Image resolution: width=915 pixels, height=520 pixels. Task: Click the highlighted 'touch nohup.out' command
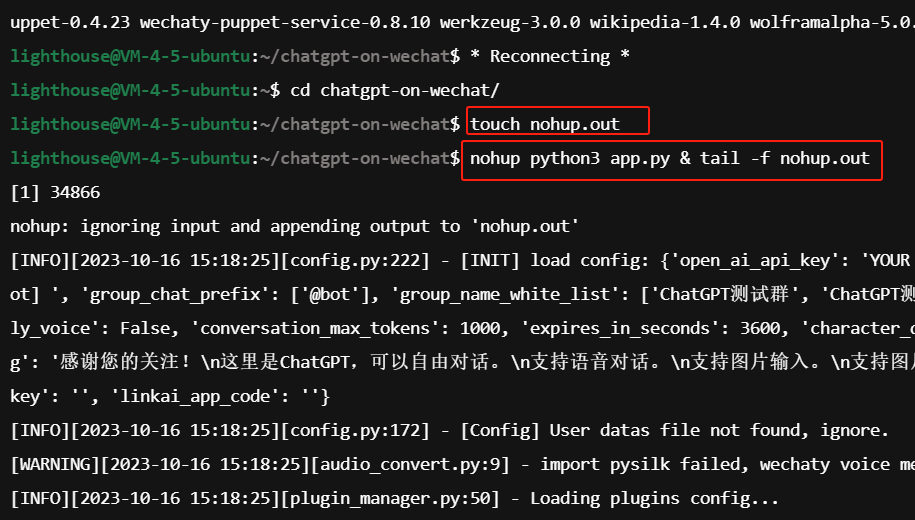(x=546, y=124)
